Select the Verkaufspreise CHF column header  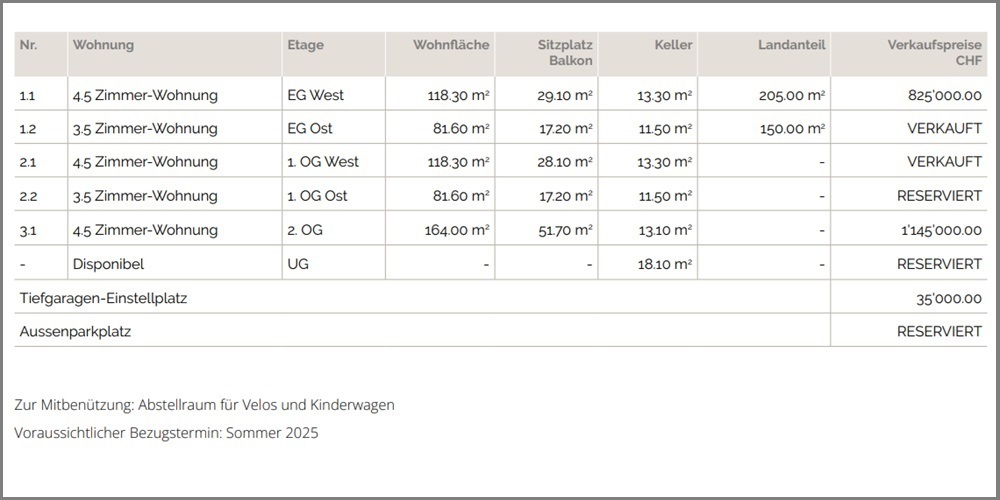(934, 53)
